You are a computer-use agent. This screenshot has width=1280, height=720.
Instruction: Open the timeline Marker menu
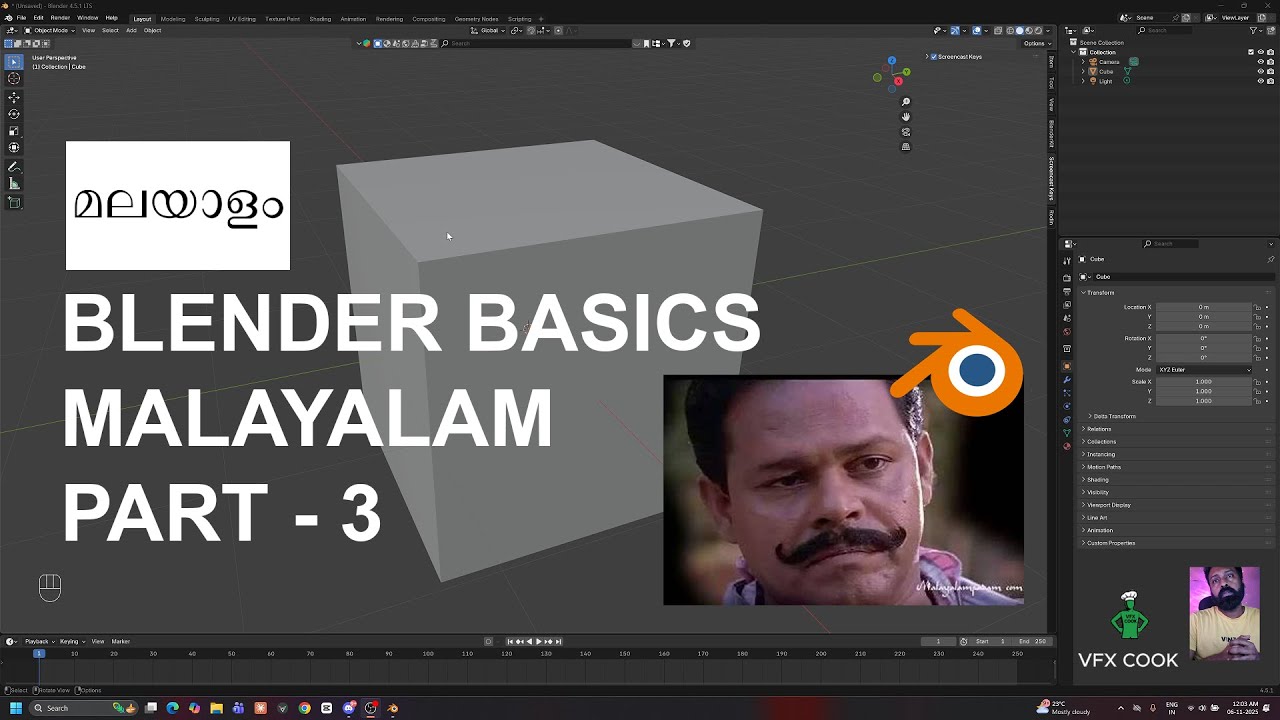[x=120, y=641]
